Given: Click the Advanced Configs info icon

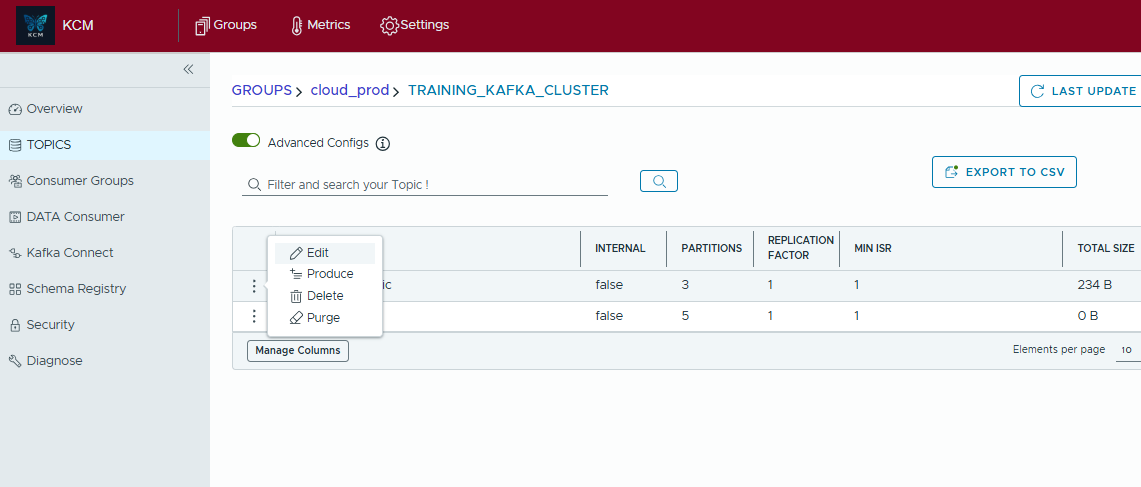Looking at the screenshot, I should 382,143.
